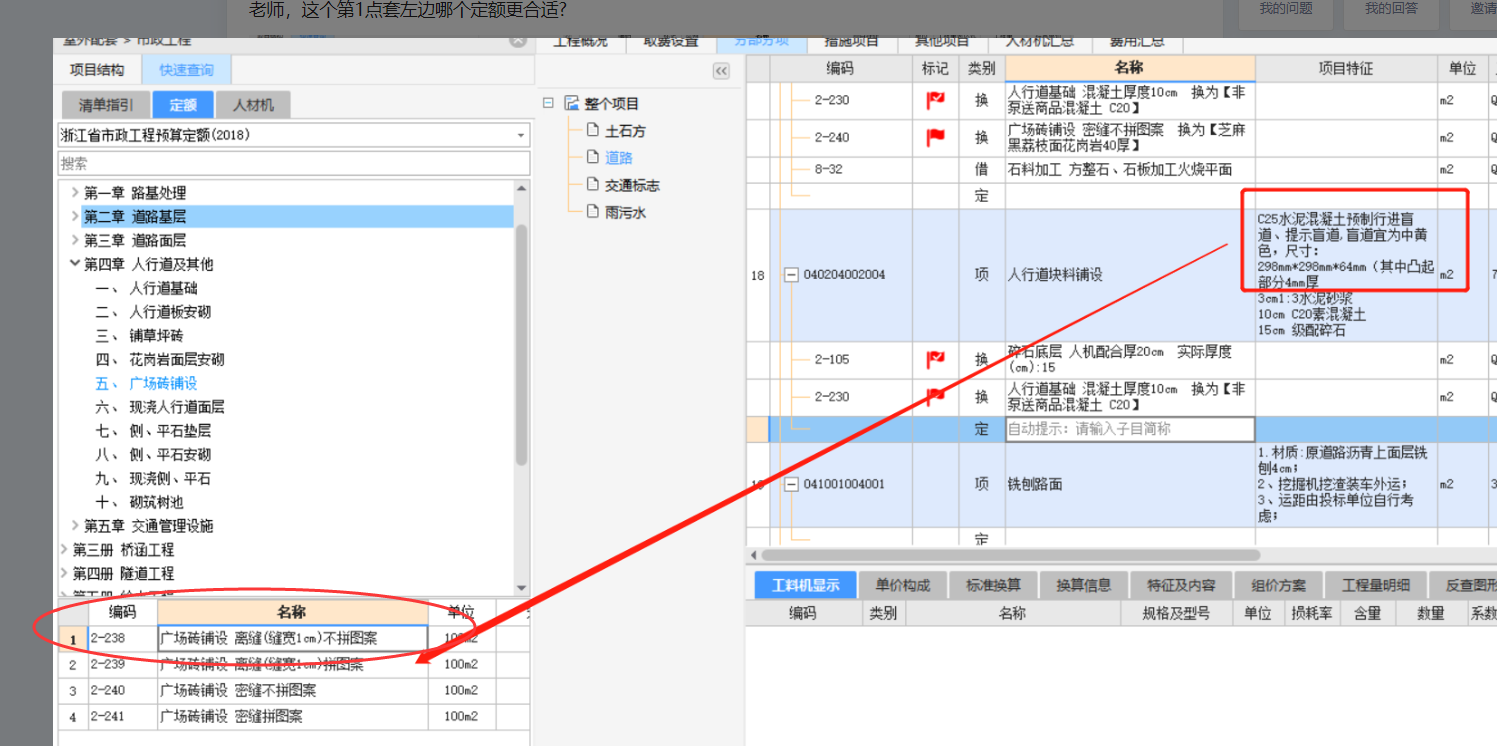Close the left query panel with X
Screen dimensions: 1497x746
click(518, 41)
